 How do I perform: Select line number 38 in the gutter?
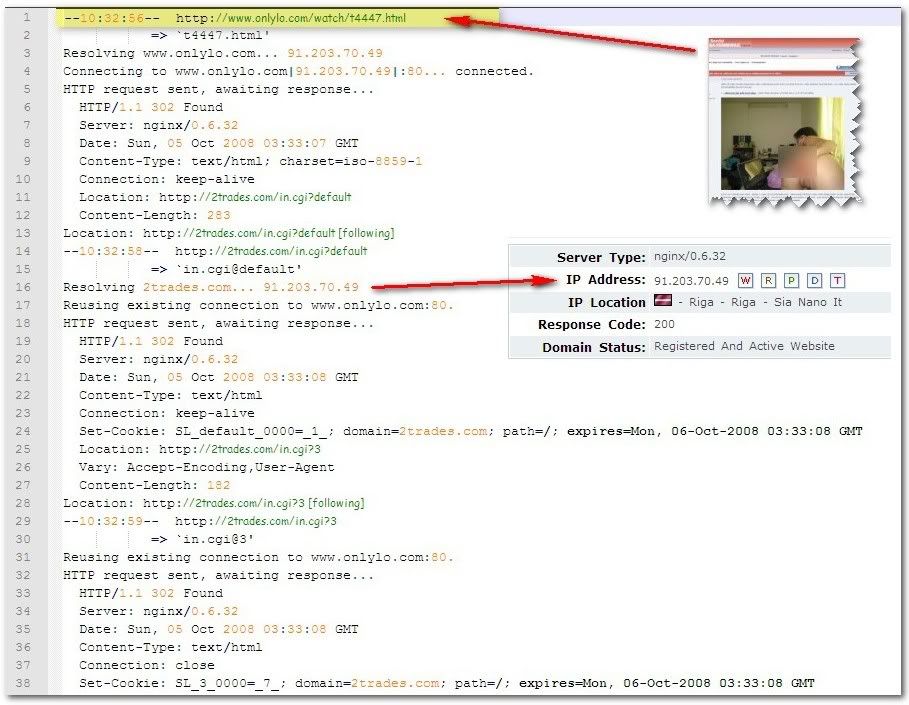tap(25, 683)
